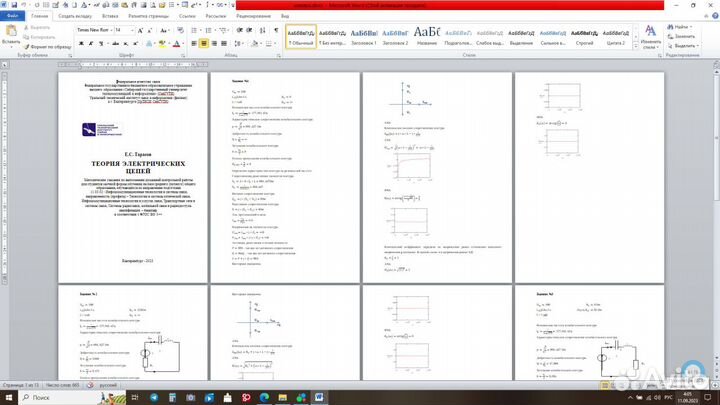Open the Times New Roman font dropdown
Screen dimensions: 720x405
coord(93,31)
